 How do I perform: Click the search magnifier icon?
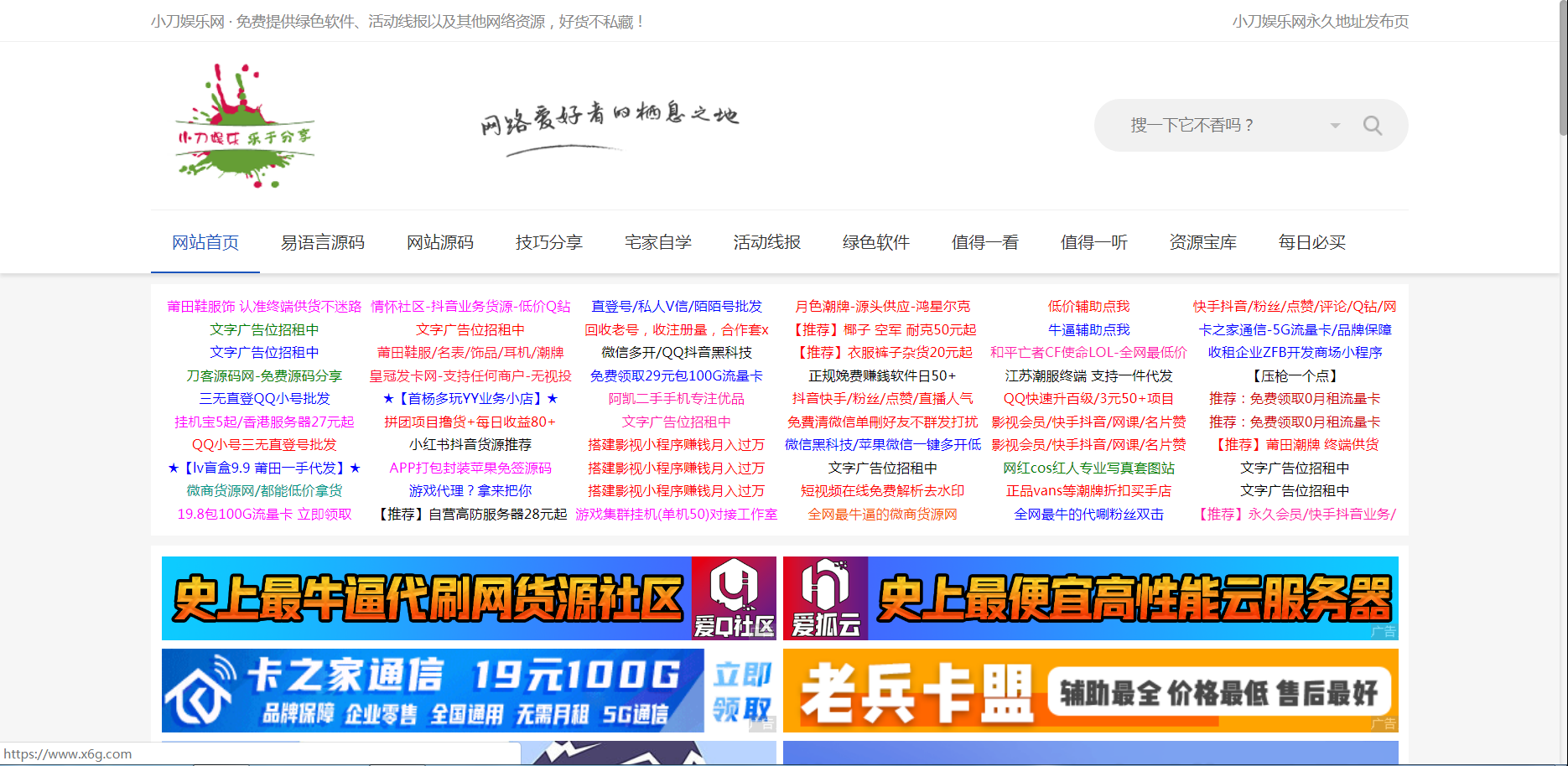[x=1373, y=125]
